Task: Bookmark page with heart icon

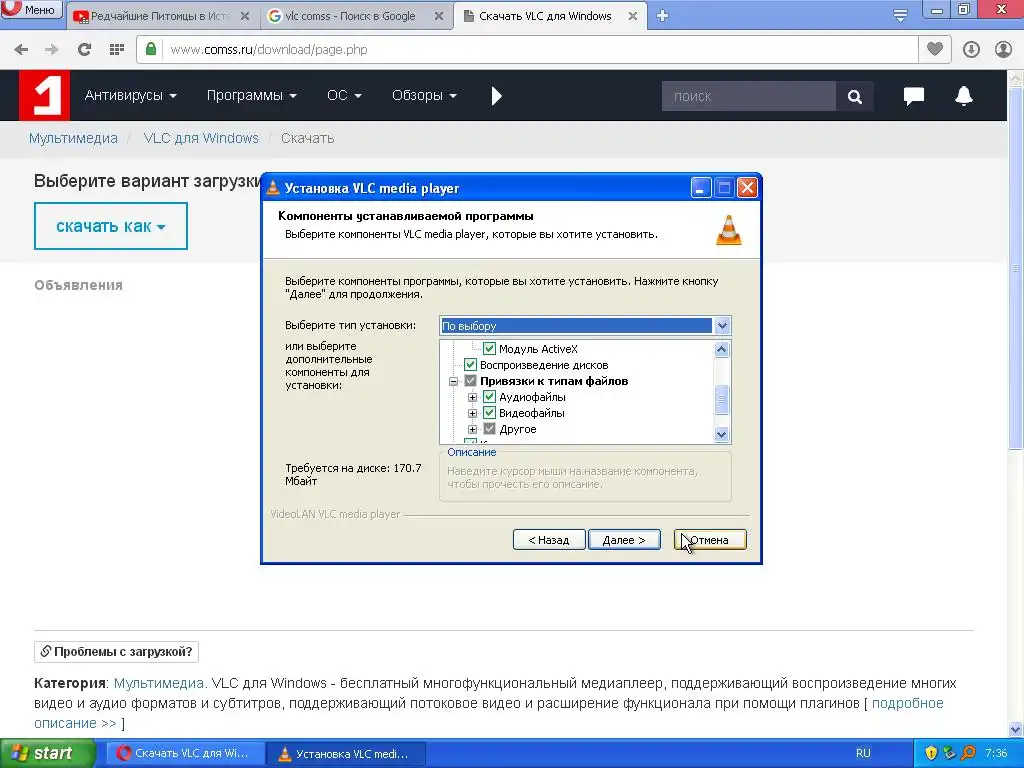Action: (x=935, y=49)
